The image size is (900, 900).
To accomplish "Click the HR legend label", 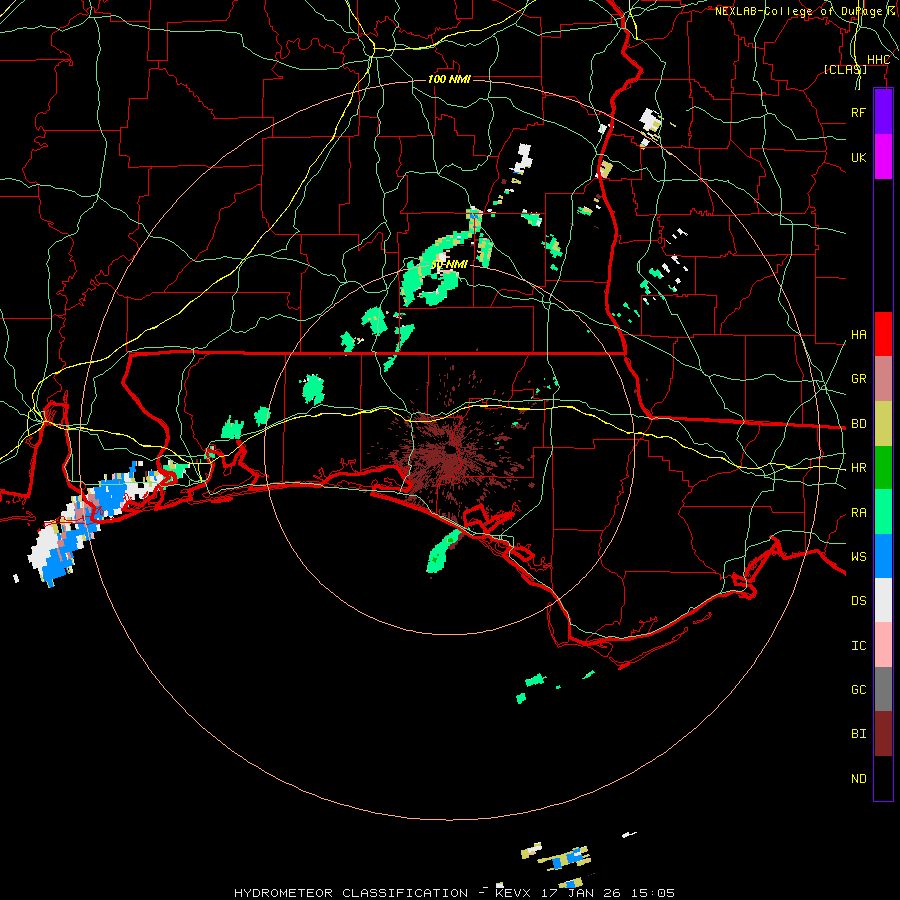I will (858, 468).
